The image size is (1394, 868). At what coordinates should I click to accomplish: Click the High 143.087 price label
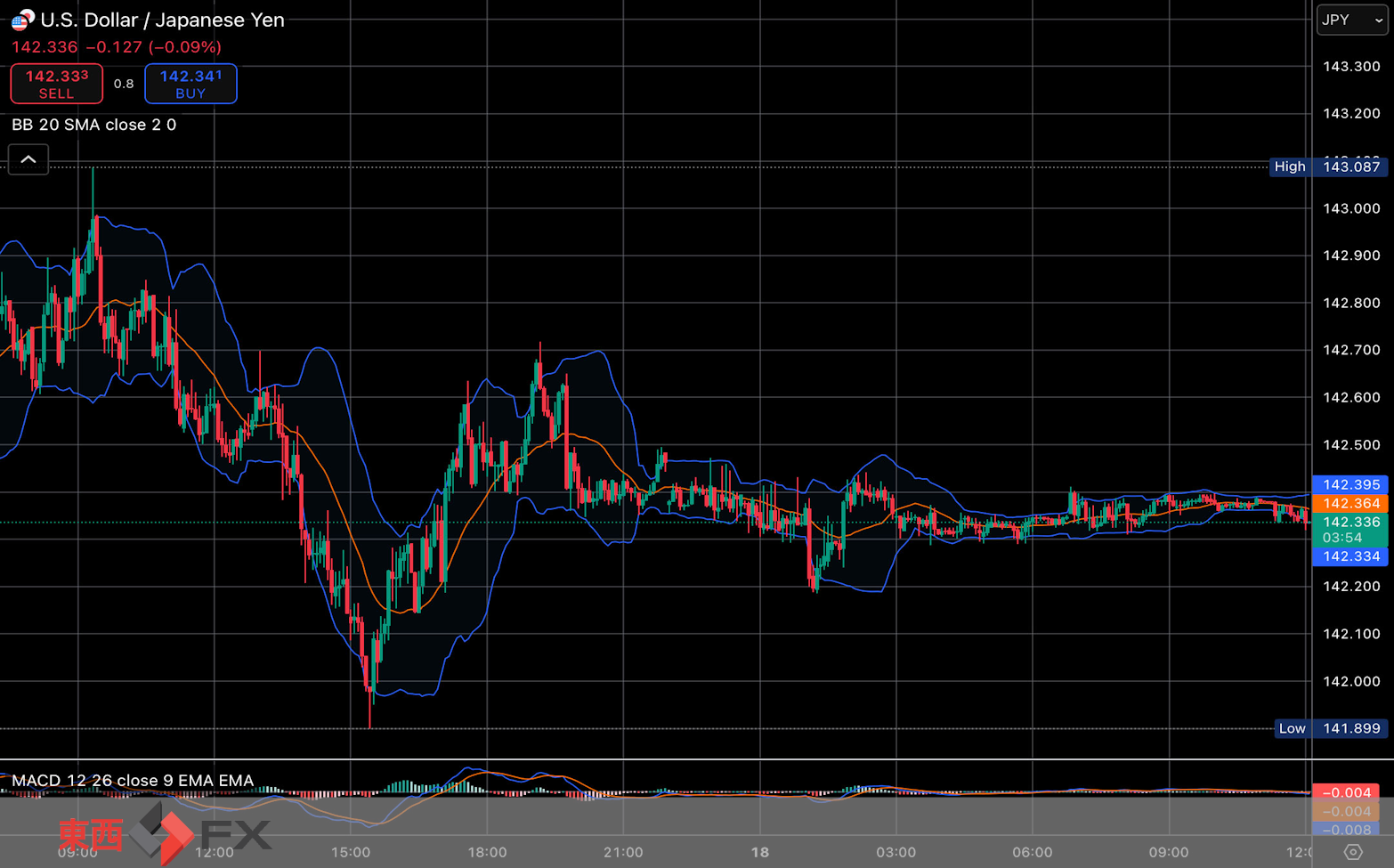tap(1328, 166)
